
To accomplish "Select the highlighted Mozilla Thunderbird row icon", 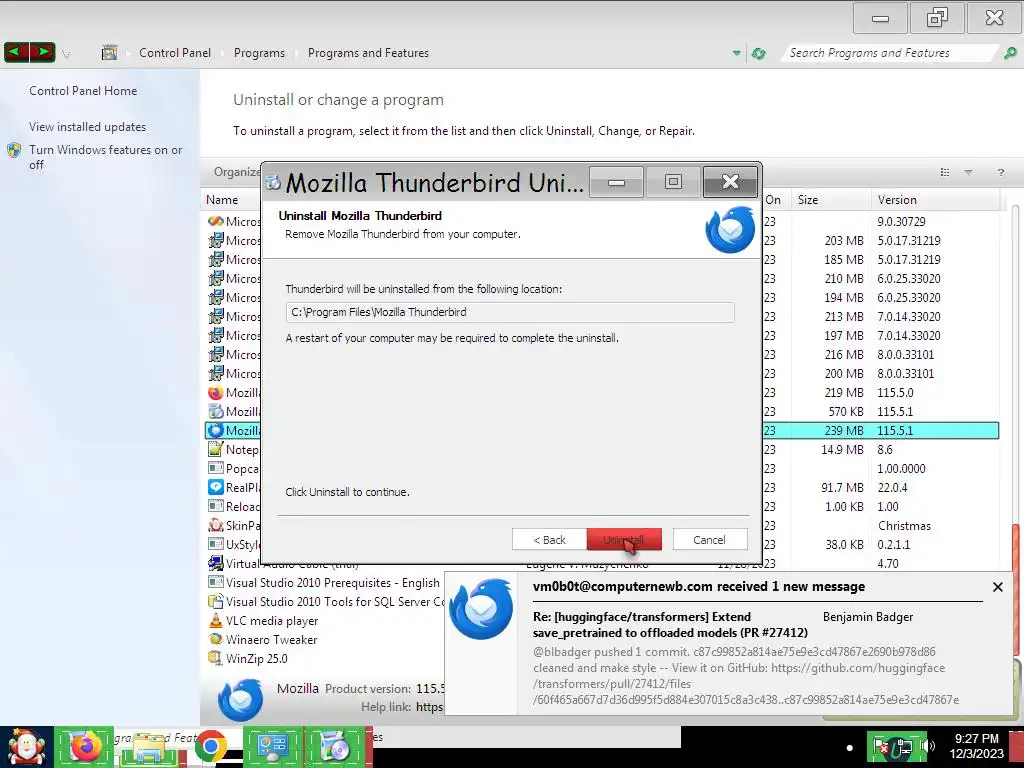I will point(216,430).
